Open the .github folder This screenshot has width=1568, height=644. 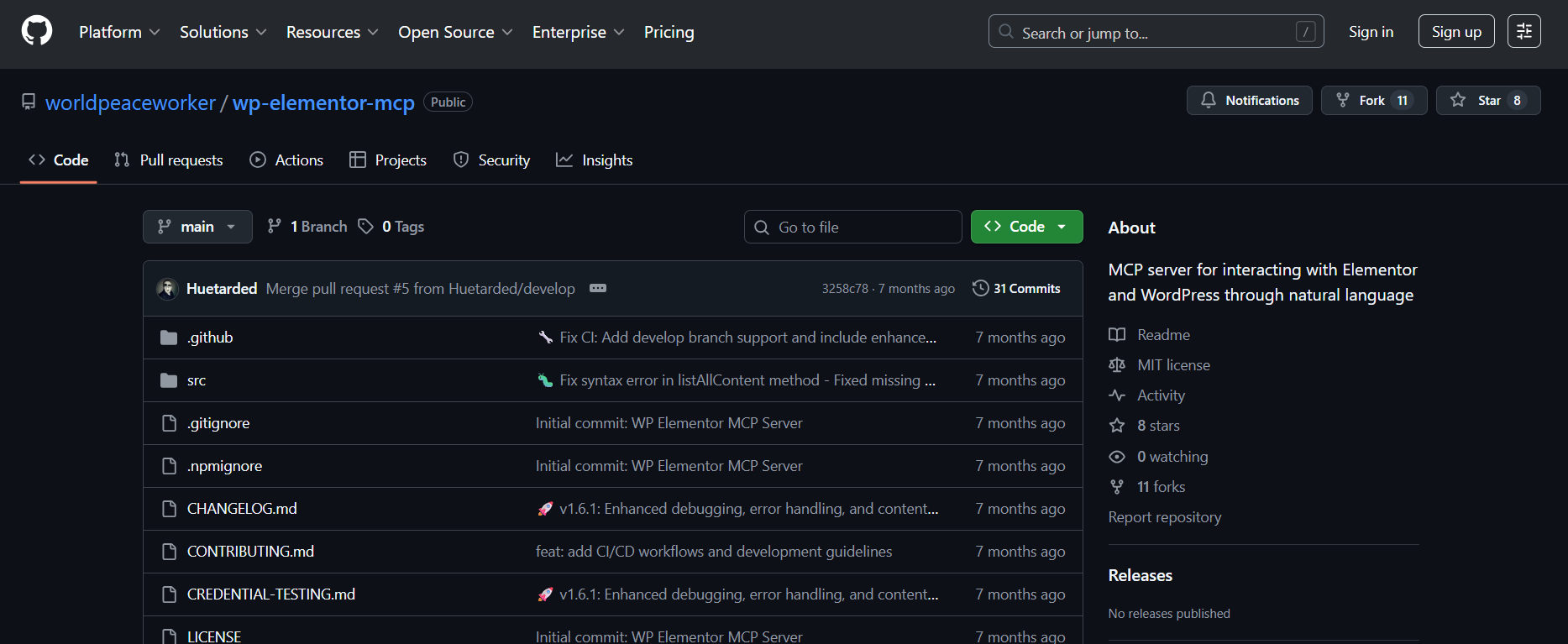pos(210,338)
